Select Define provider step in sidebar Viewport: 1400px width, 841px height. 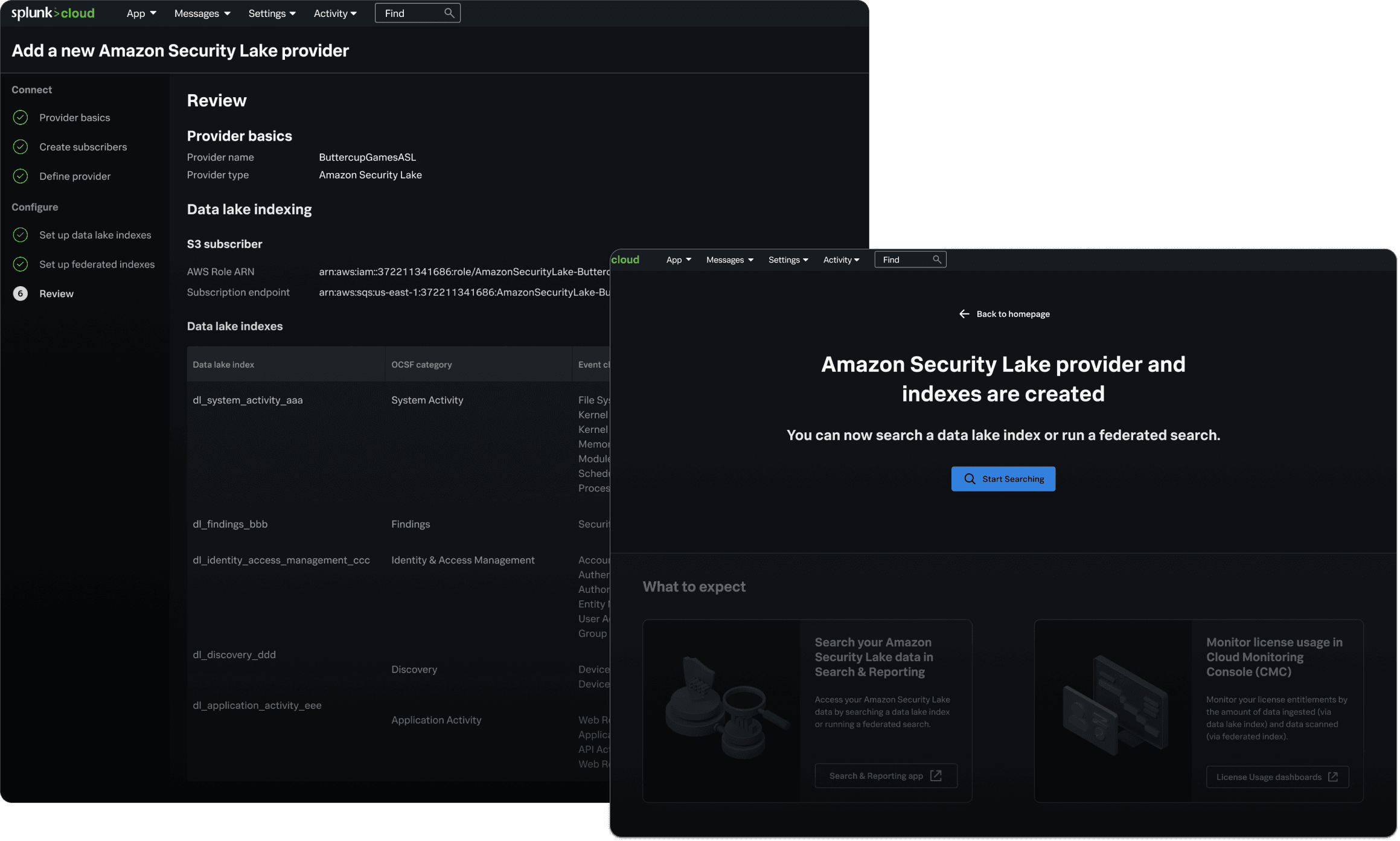(75, 176)
